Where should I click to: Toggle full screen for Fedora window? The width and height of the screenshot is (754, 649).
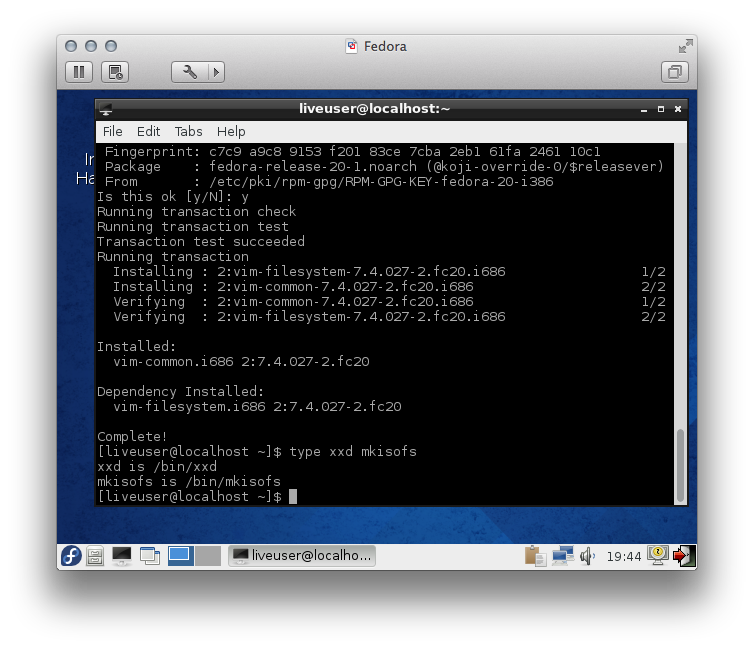pyautogui.click(x=685, y=46)
